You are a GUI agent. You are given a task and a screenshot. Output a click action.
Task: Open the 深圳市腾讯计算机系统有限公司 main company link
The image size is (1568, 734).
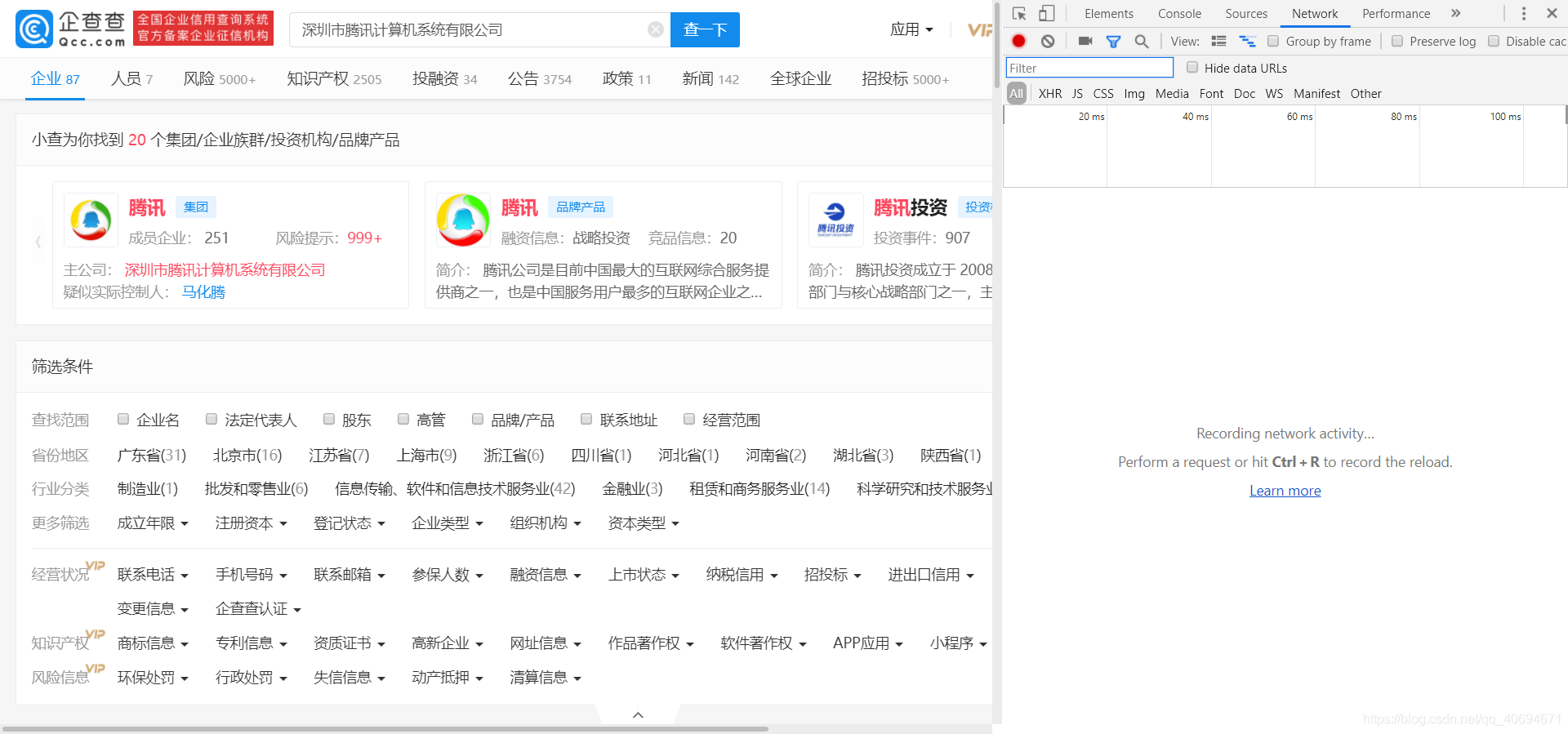225,270
